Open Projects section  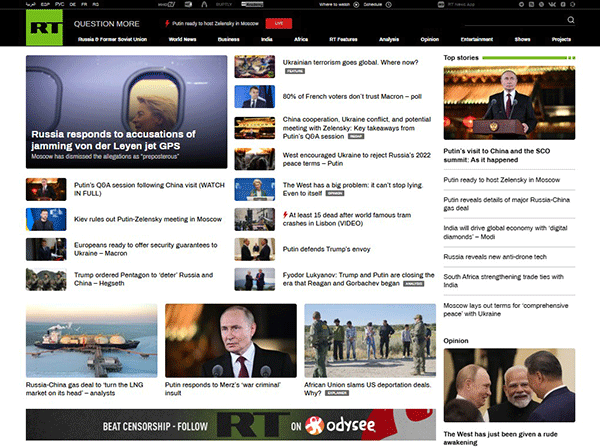tap(561, 39)
